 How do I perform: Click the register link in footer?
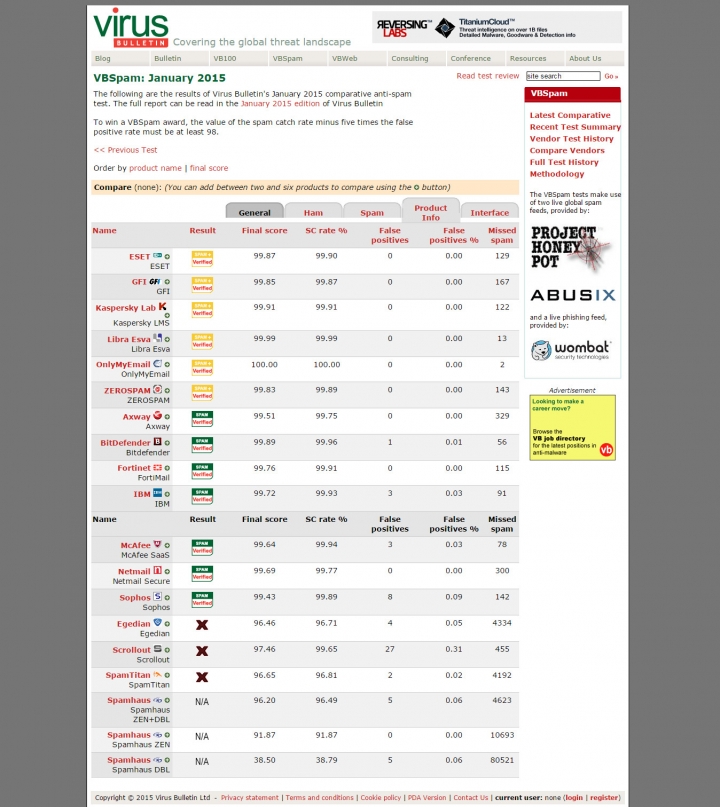coord(604,797)
